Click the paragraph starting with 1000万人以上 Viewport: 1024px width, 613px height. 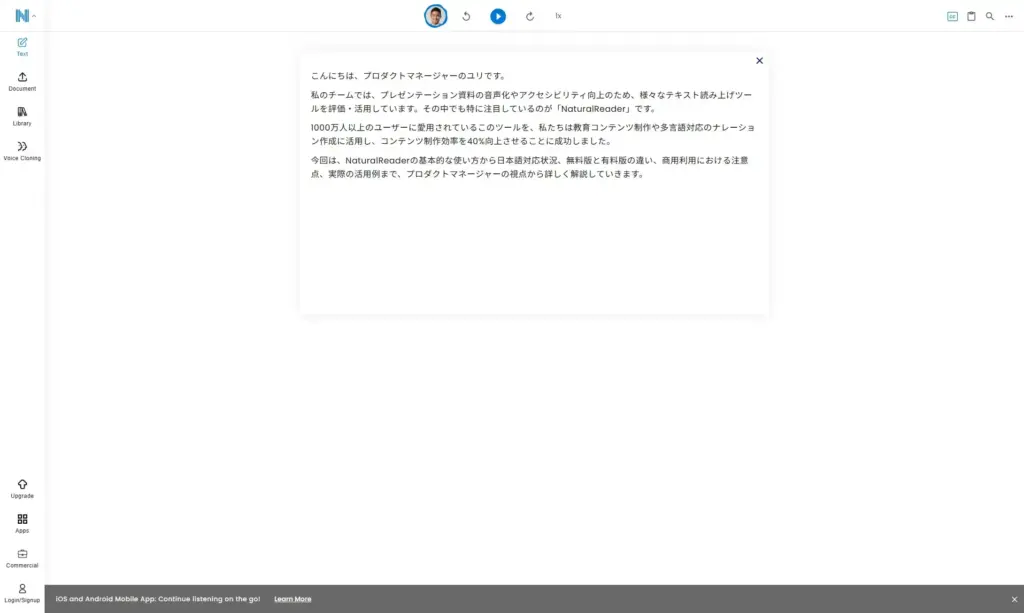pos(532,134)
